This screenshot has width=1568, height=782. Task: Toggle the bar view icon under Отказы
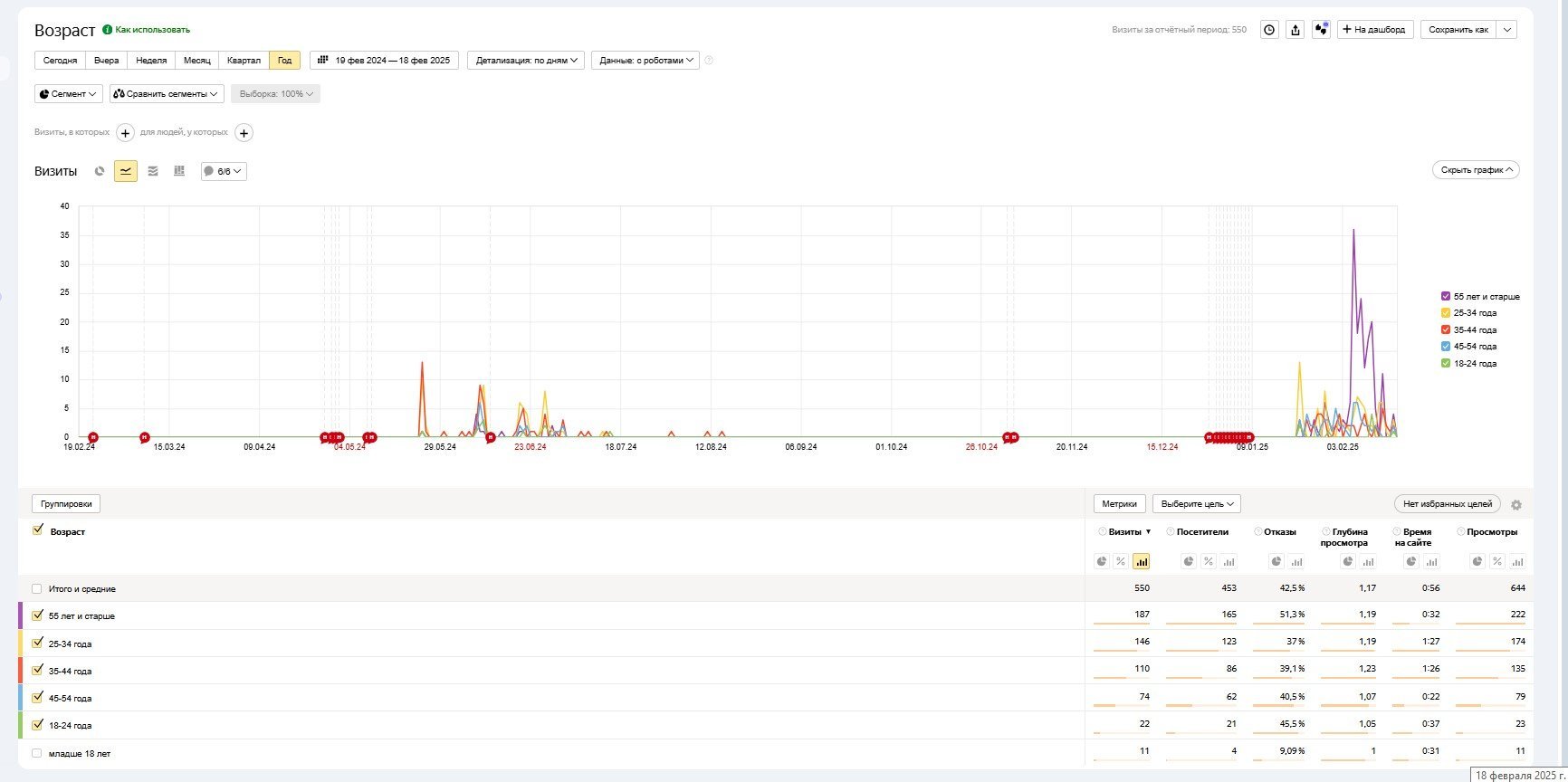tap(1296, 561)
